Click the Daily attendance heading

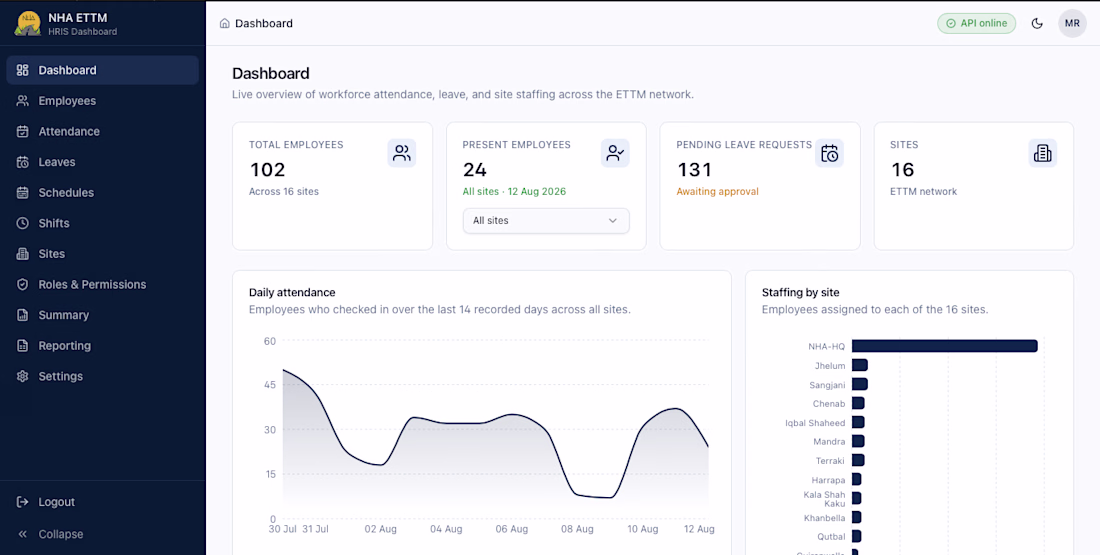click(292, 293)
